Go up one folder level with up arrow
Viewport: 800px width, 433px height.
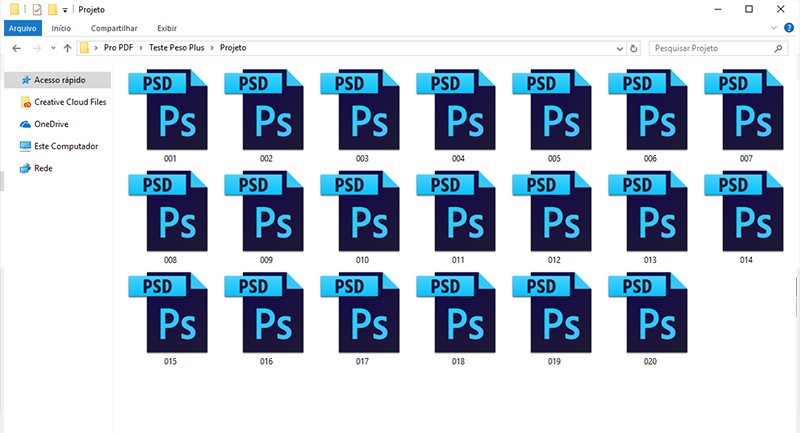coord(67,48)
